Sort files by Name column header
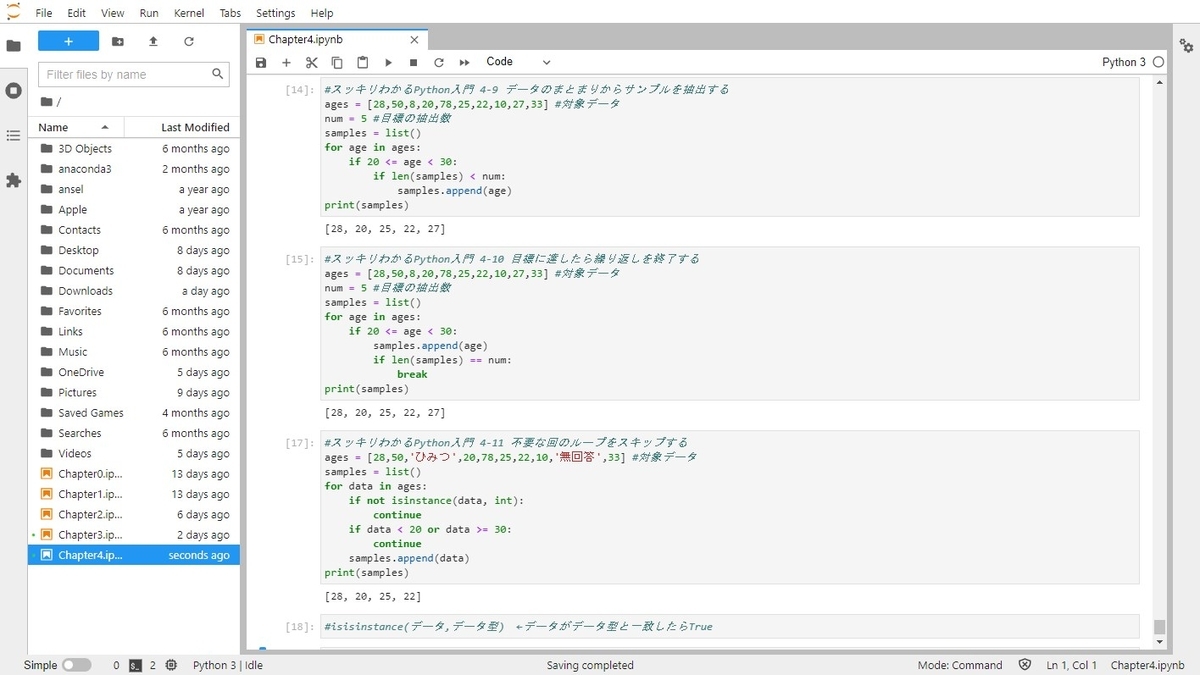The height and width of the screenshot is (675, 1200). pos(76,127)
